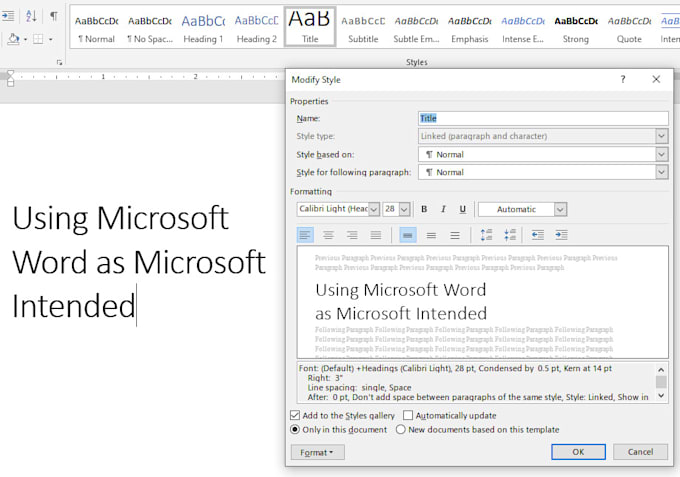Click the Borders icon in ribbon
The image size is (680, 477).
(x=38, y=39)
